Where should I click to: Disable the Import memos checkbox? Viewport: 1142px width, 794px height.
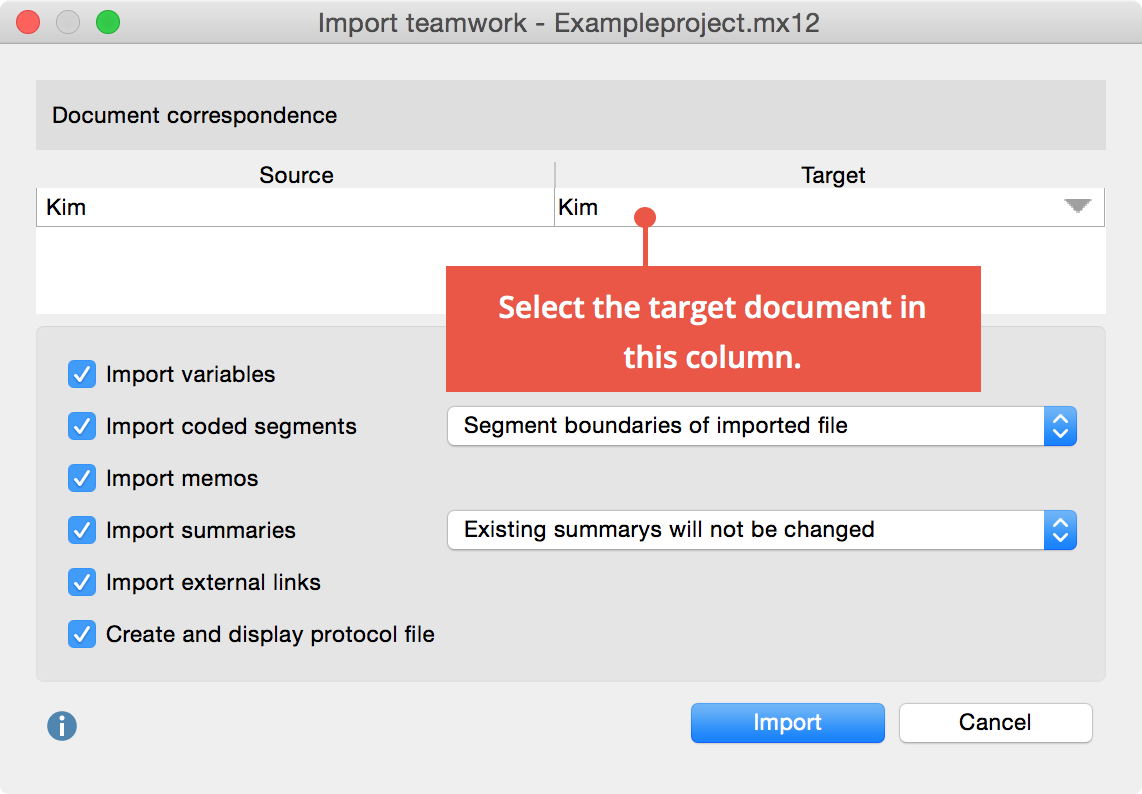82,479
